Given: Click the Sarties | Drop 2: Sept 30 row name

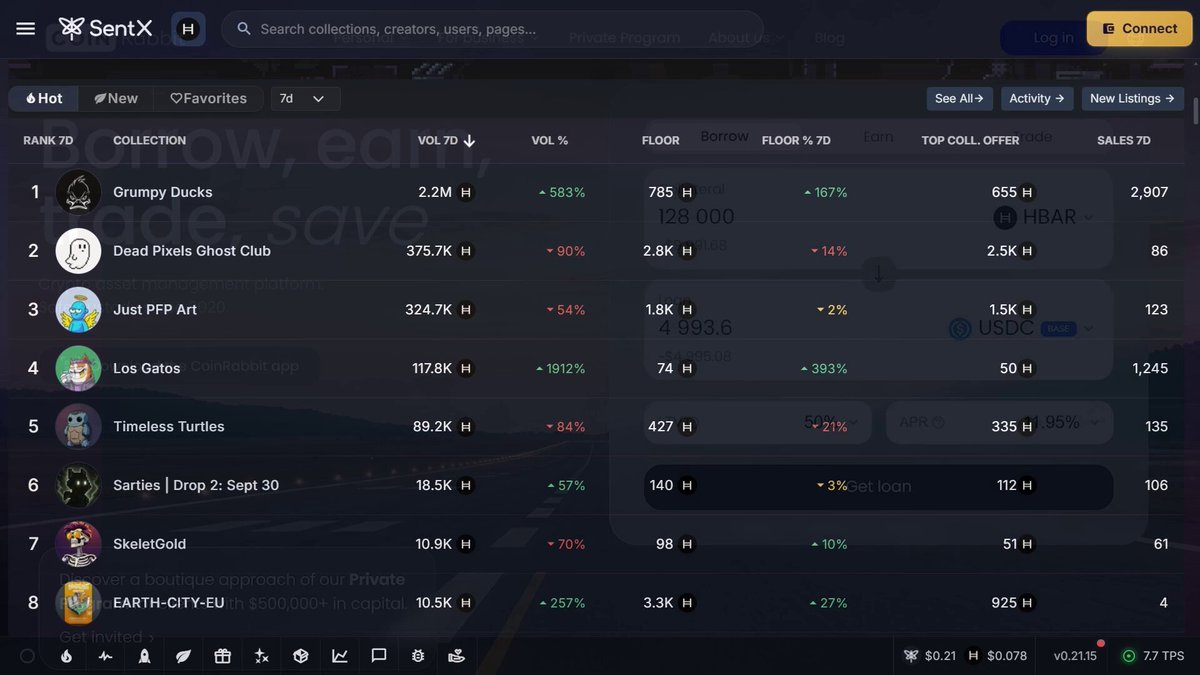Looking at the screenshot, I should pos(196,486).
